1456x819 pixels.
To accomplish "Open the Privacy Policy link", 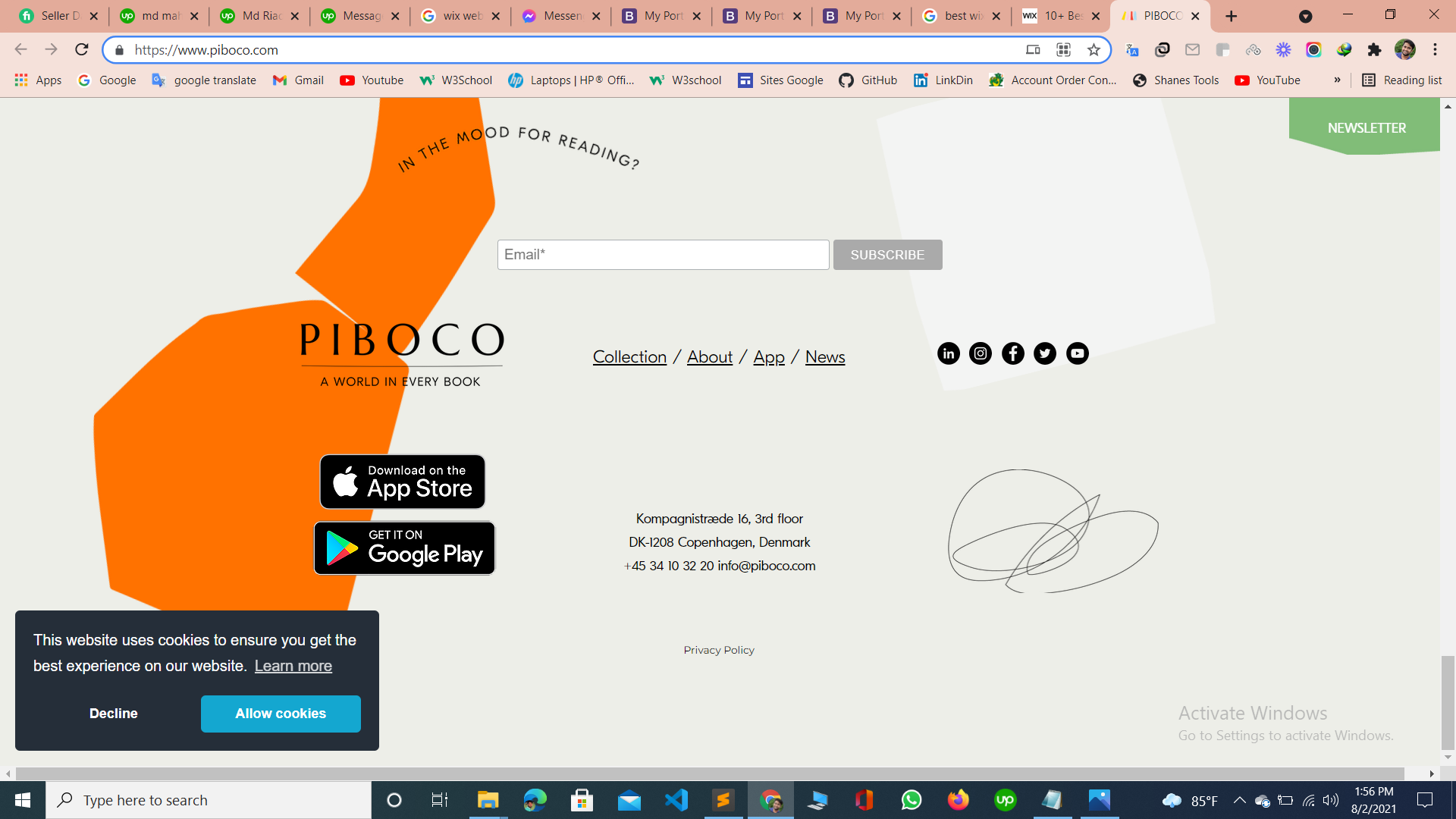I will click(719, 650).
